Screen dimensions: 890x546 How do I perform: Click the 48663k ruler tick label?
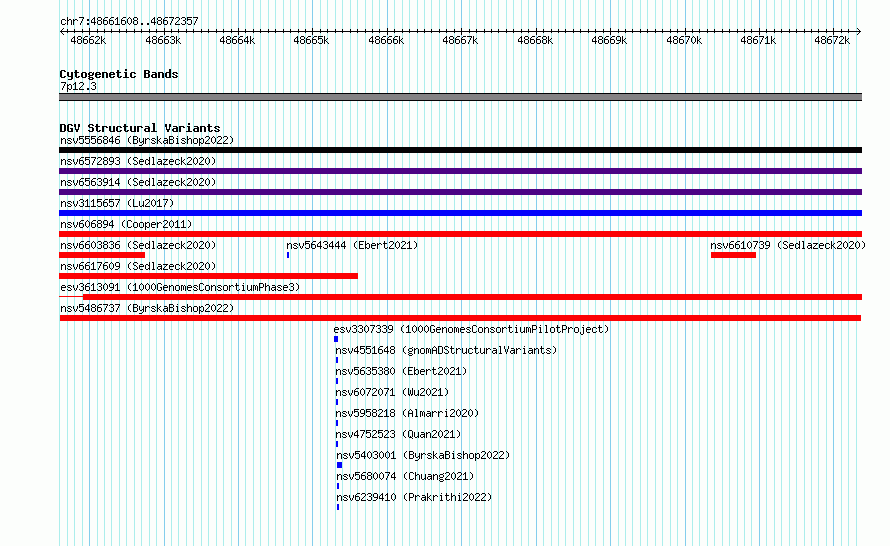[163, 41]
